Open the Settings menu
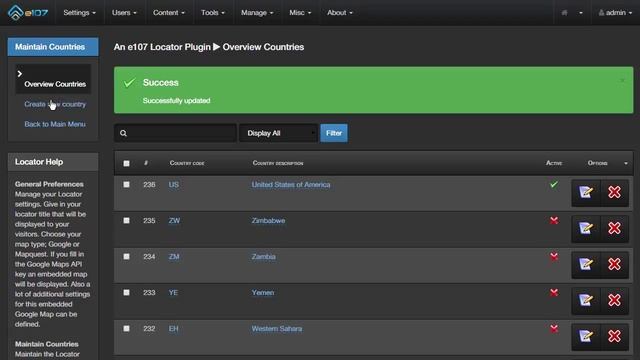 pos(80,13)
